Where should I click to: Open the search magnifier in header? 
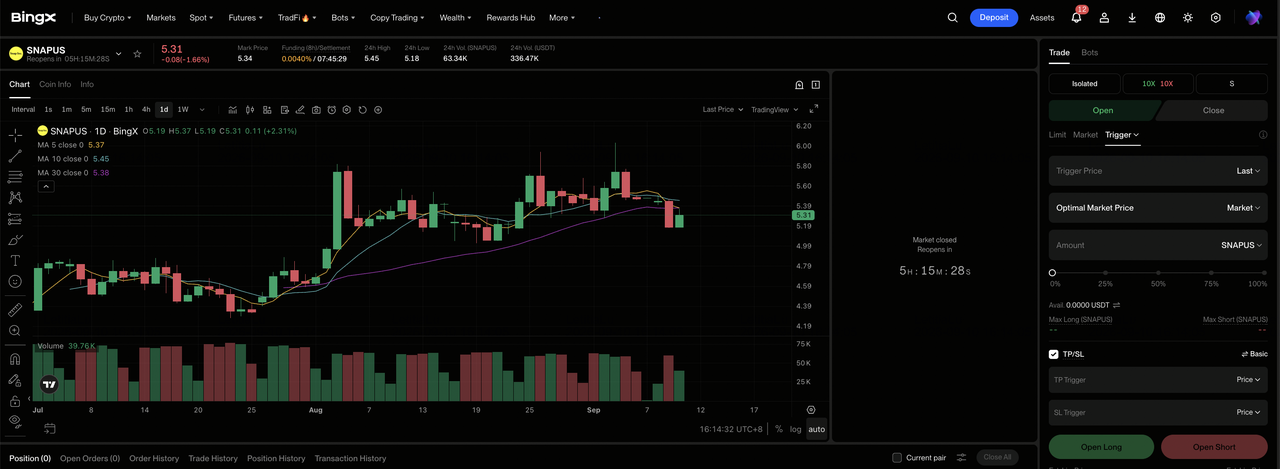click(x=952, y=17)
